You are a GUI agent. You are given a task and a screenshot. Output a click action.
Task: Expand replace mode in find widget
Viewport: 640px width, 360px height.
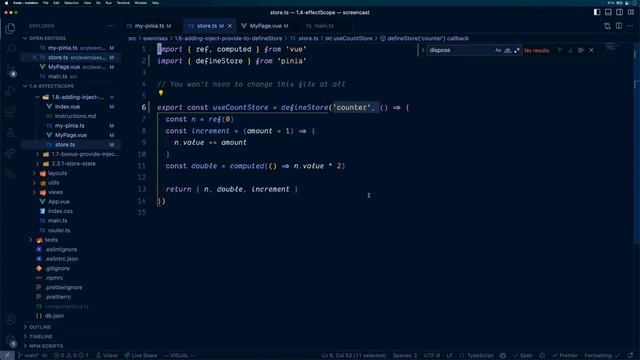point(422,50)
